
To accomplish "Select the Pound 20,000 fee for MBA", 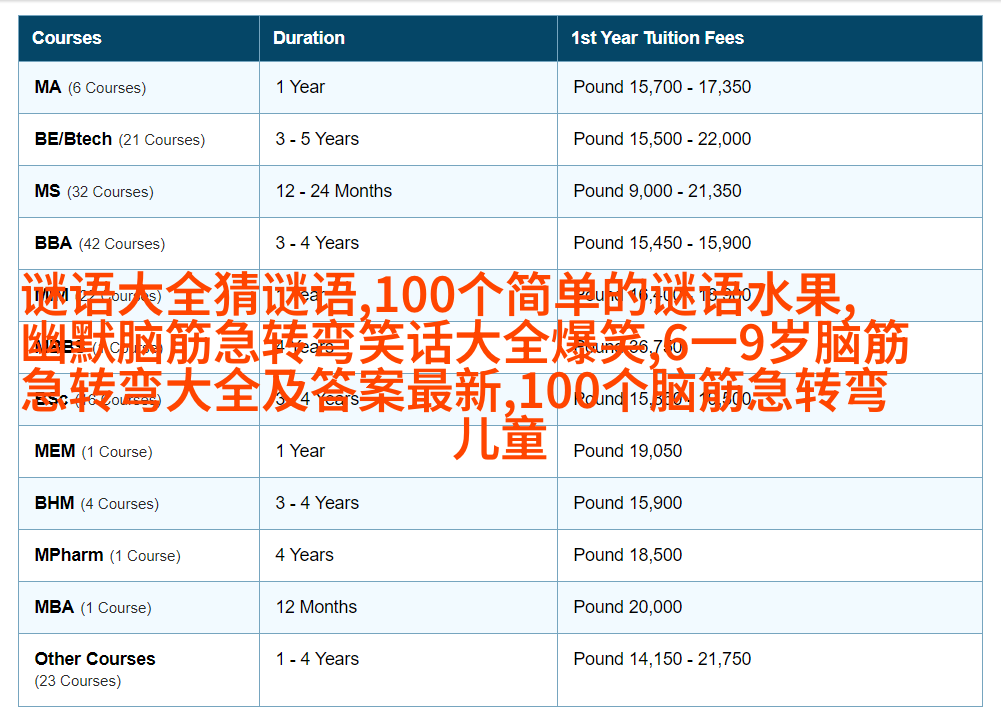I will coord(628,607).
